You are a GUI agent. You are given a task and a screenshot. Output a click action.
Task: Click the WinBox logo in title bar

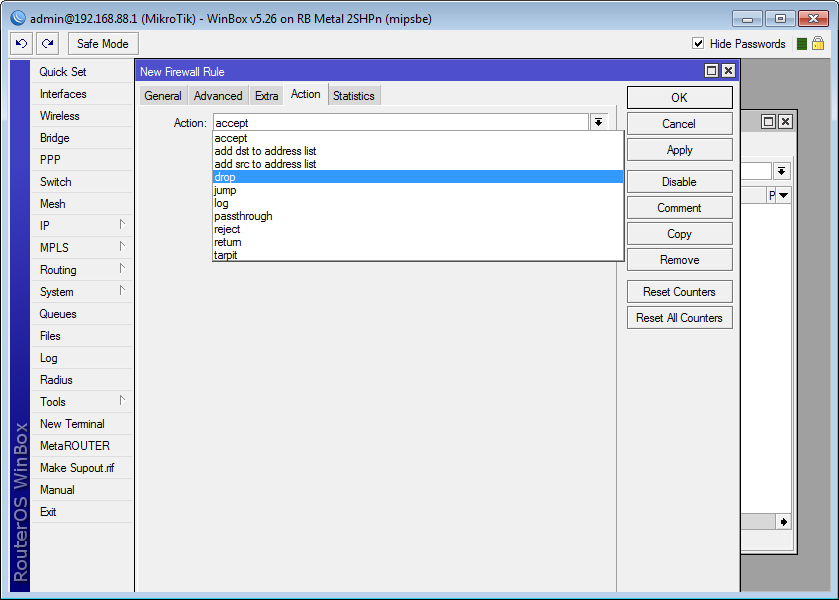pyautogui.click(x=18, y=18)
